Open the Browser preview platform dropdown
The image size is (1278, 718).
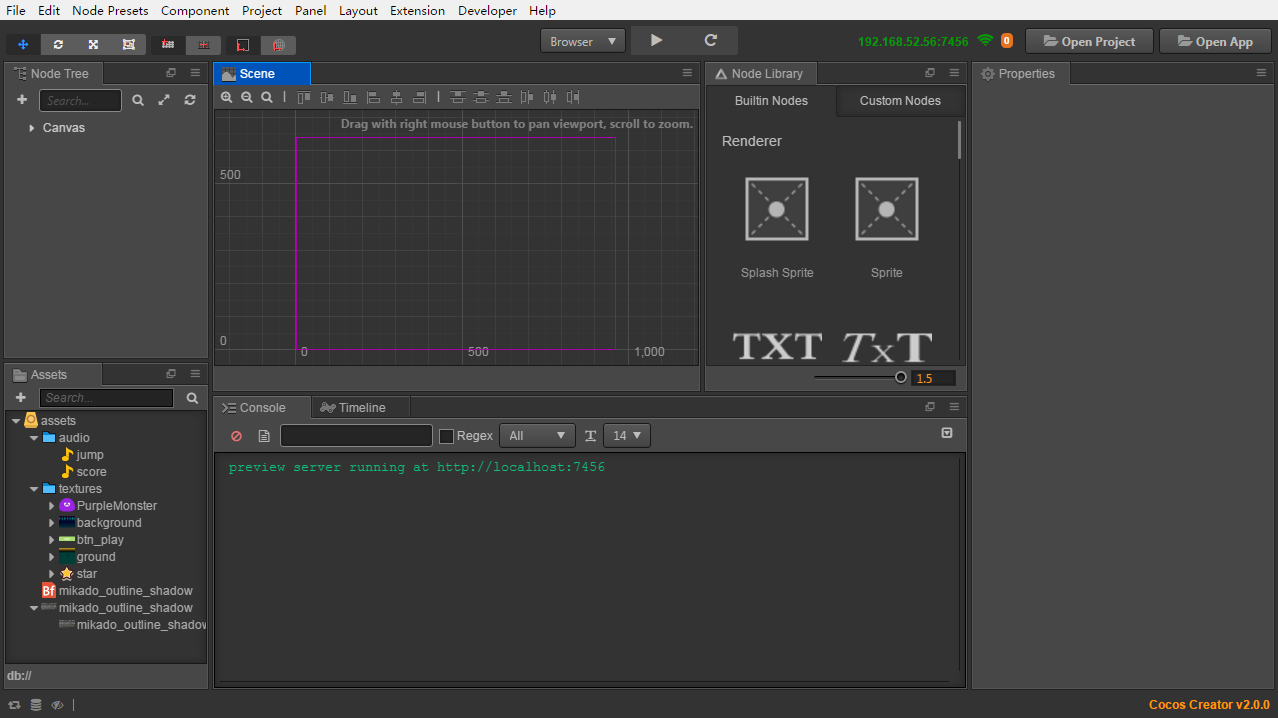(x=583, y=41)
